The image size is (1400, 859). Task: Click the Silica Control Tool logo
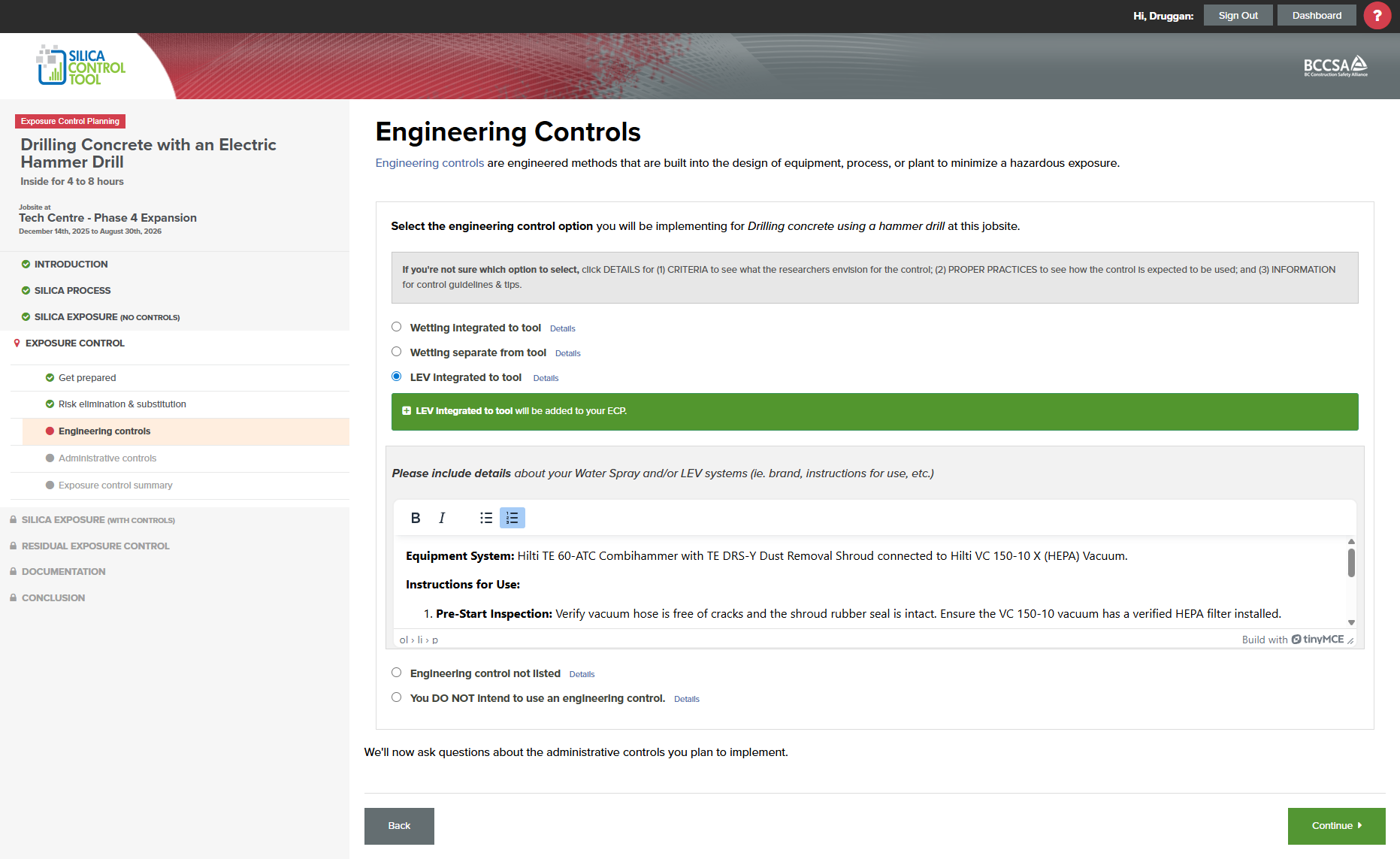[x=79, y=65]
